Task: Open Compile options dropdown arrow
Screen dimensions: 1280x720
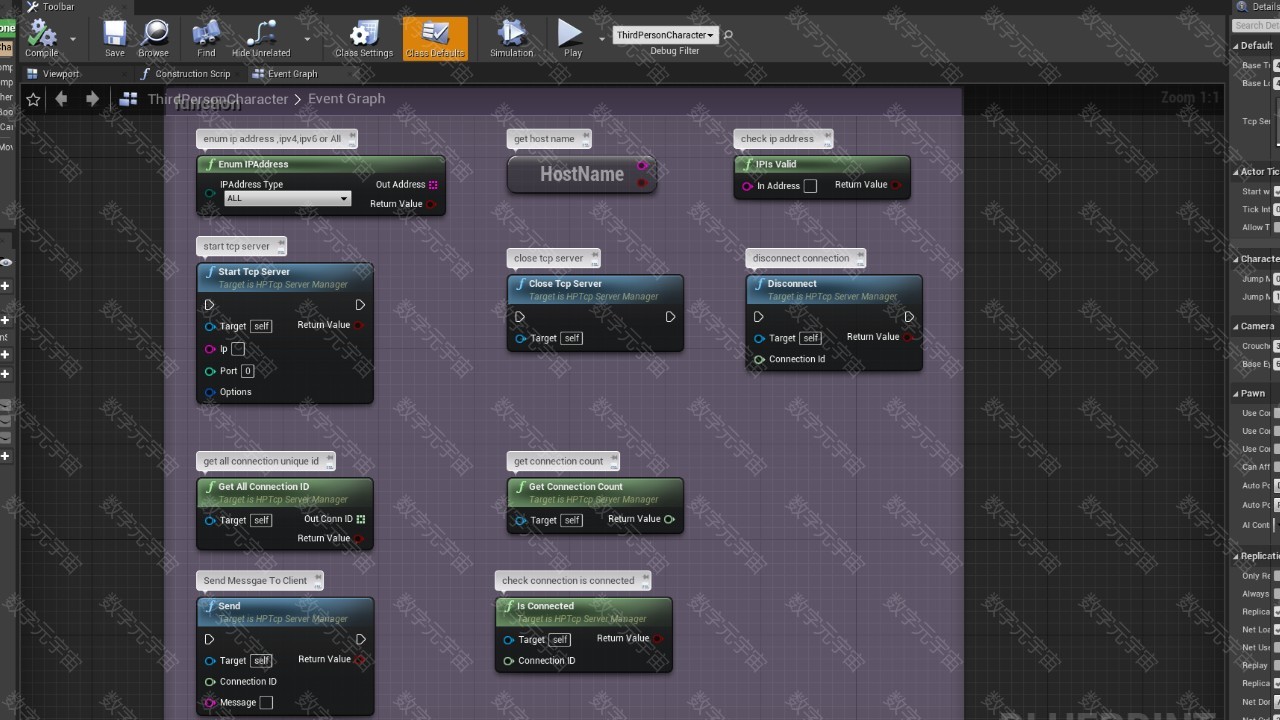Action: pos(73,39)
